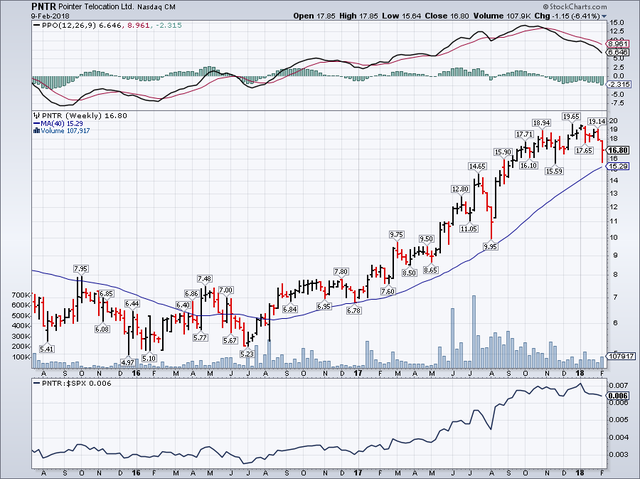Click the 9.95 low price label

490,246
